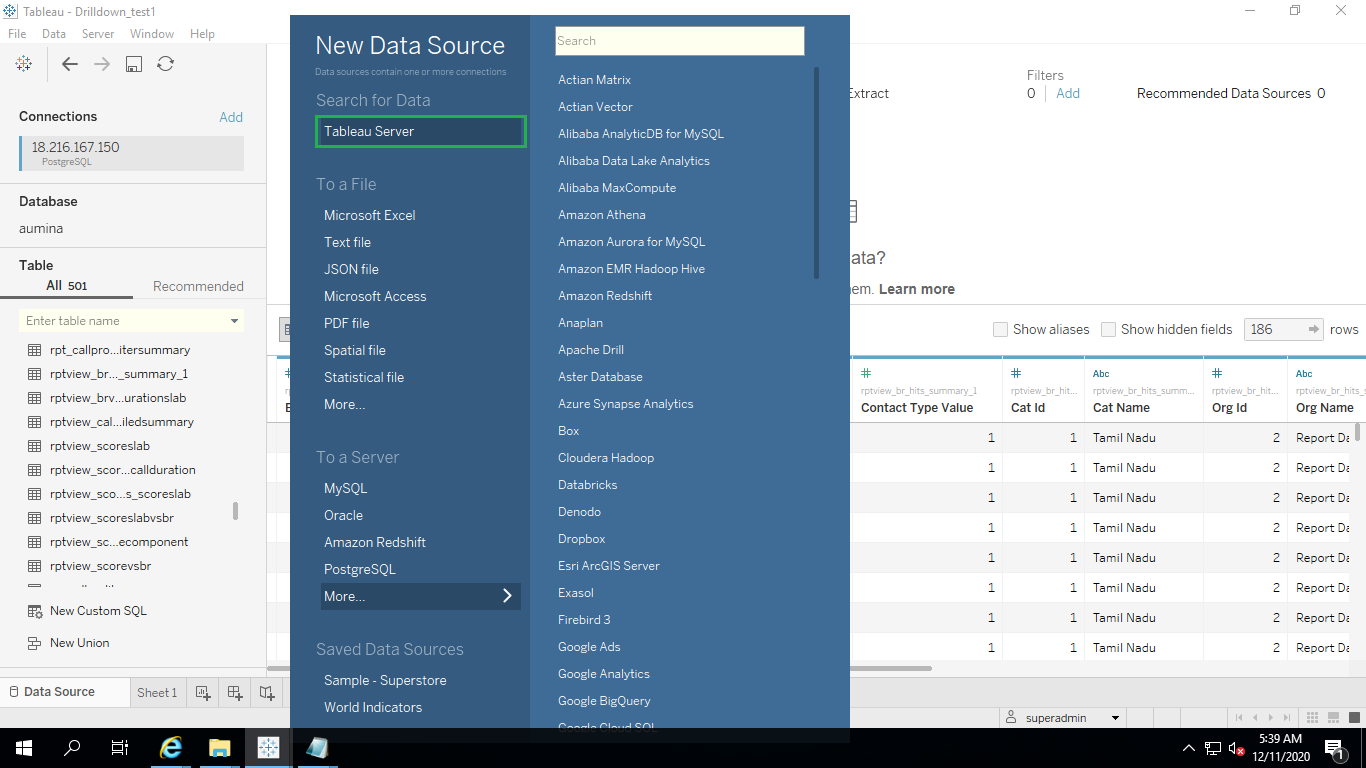Open the Enter table name dropdown arrow

tap(235, 321)
